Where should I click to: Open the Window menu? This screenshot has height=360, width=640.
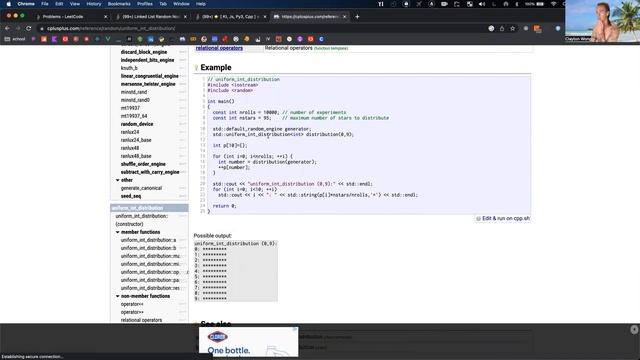point(181,4)
